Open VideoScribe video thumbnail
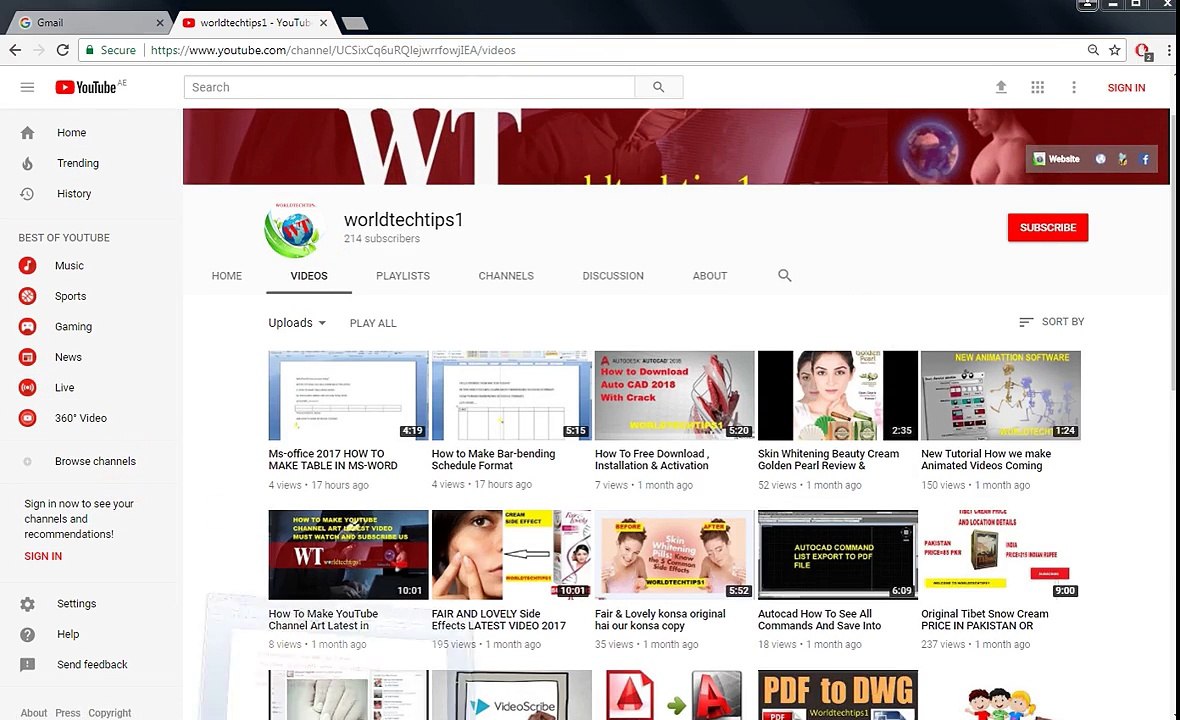This screenshot has height=720, width=1180. 512,695
